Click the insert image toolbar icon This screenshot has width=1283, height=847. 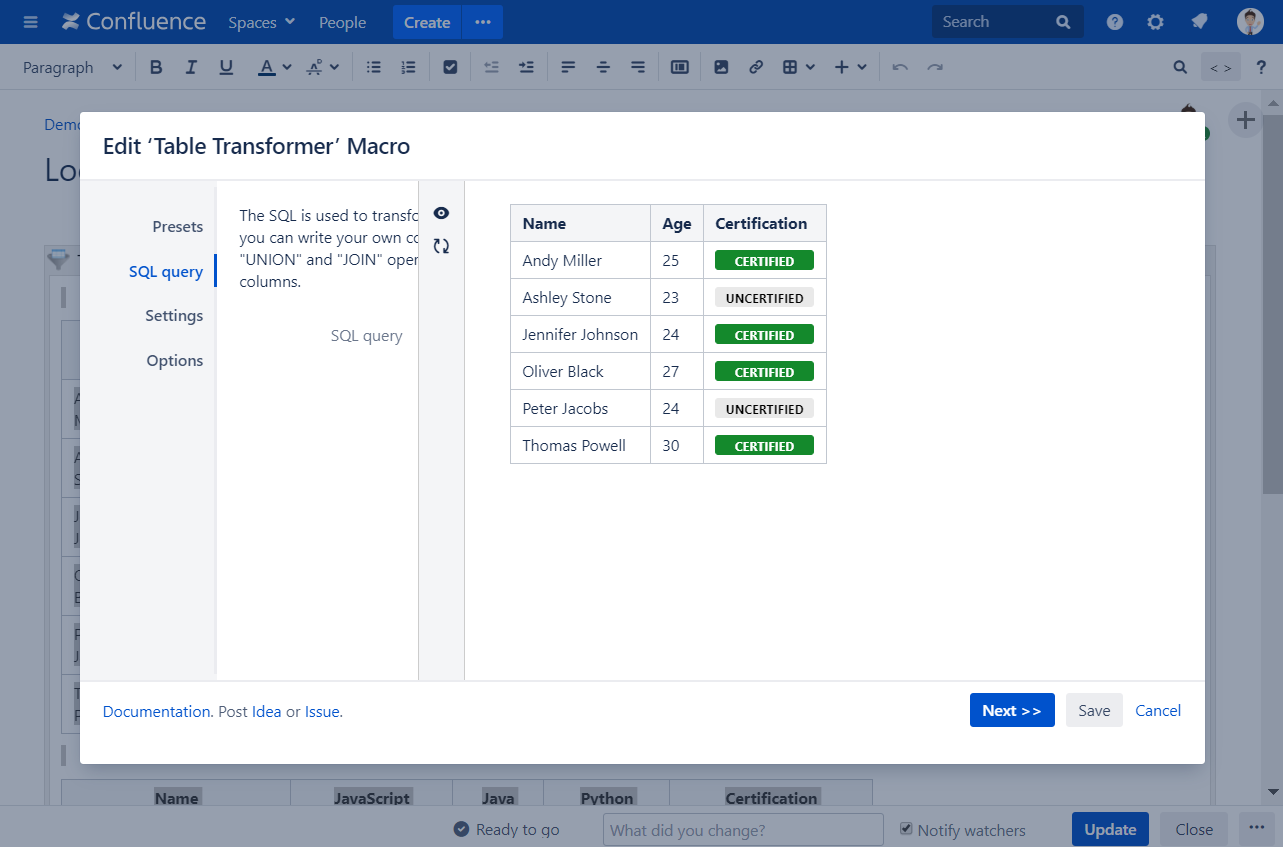coord(721,67)
